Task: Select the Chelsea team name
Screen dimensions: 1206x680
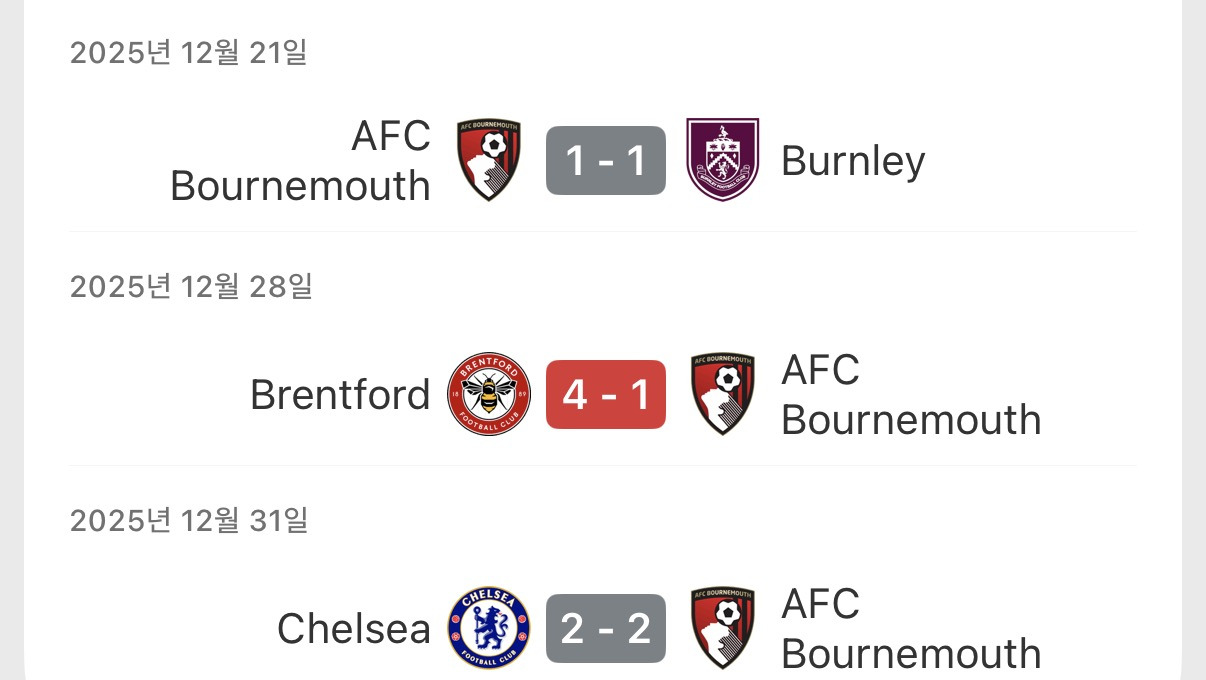Action: (354, 629)
